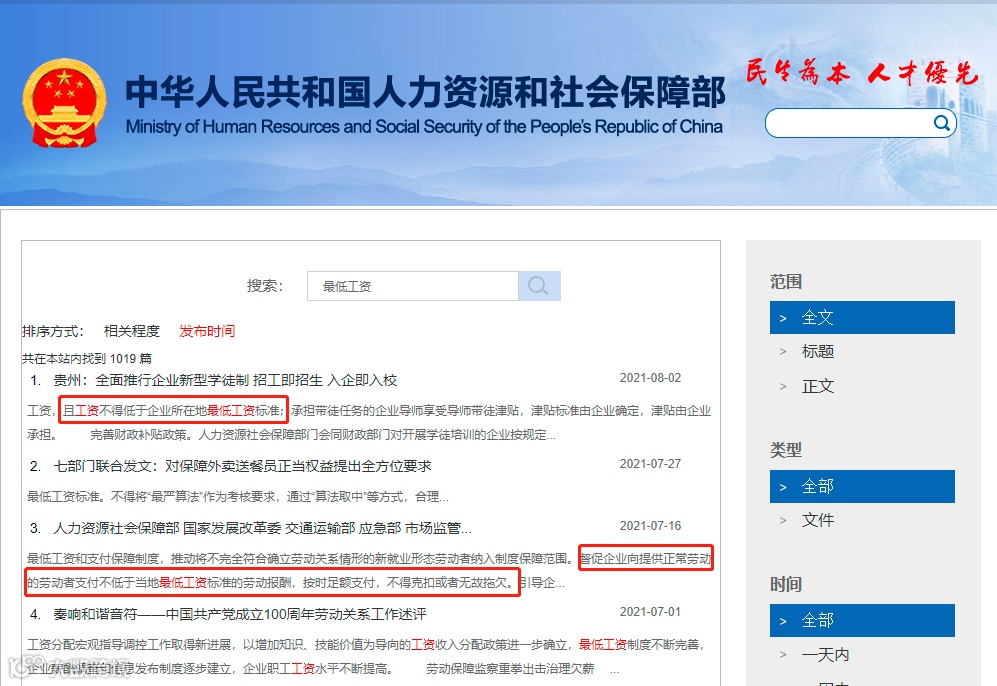Screen dimensions: 997x686
Task: Click the arrow beside 一天内
Action: (783, 655)
